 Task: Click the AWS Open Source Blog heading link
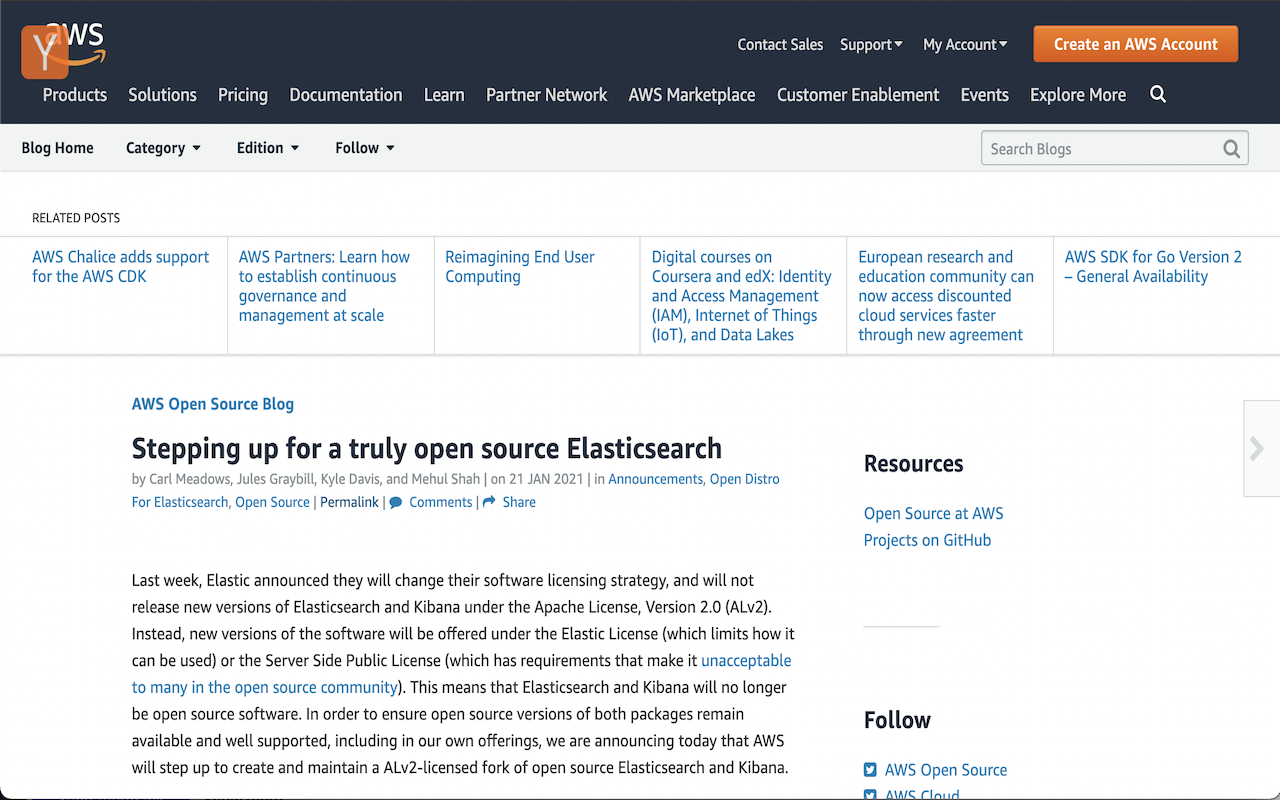point(213,404)
